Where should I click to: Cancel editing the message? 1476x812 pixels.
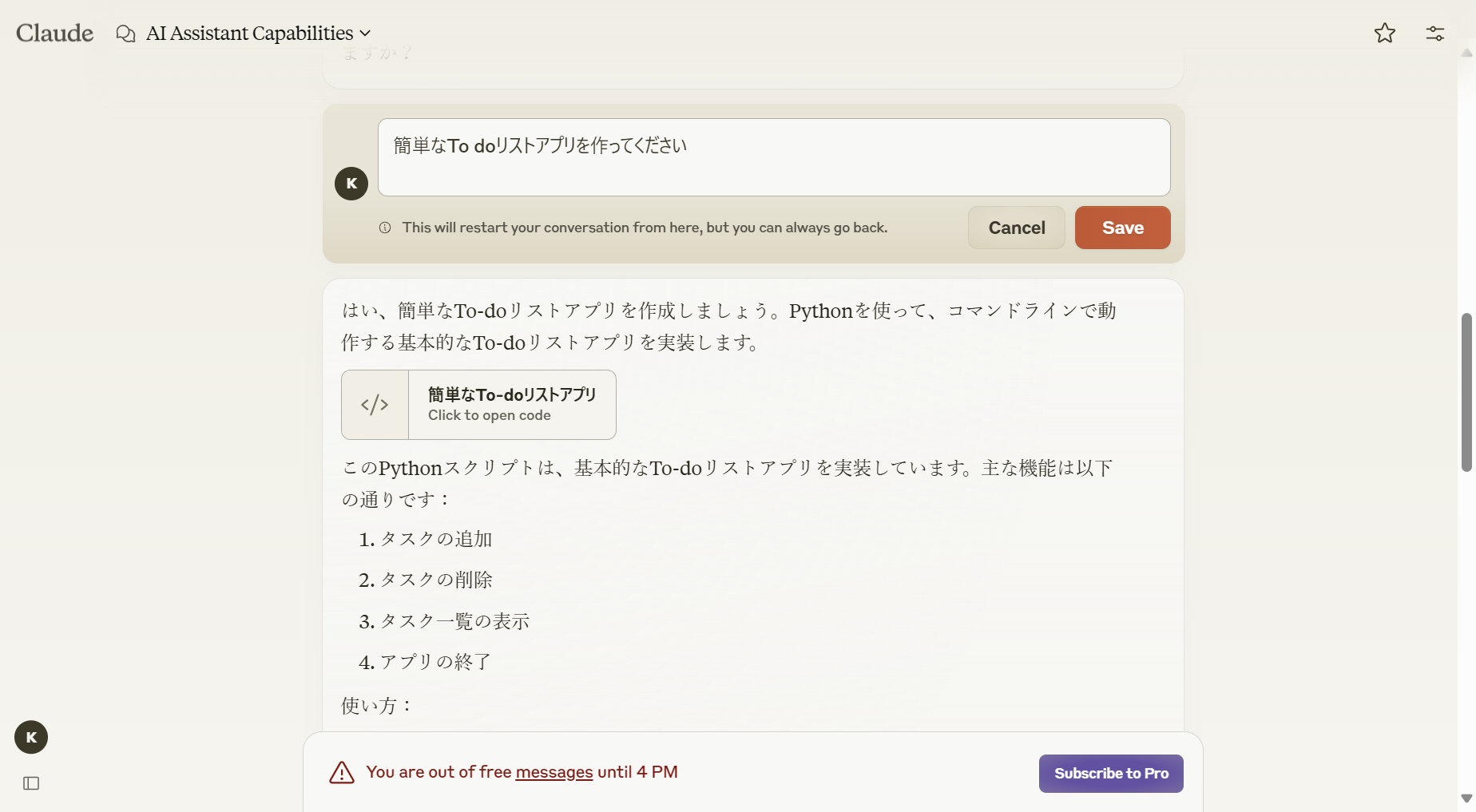point(1016,228)
